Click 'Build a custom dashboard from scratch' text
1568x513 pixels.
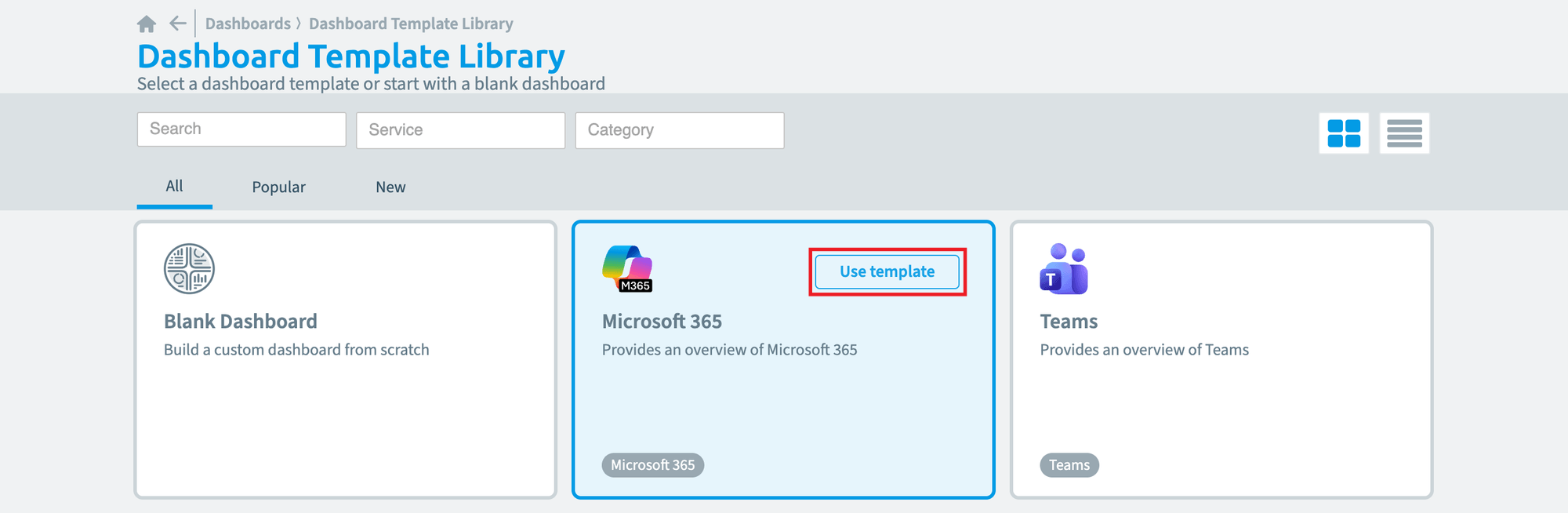[x=296, y=350]
